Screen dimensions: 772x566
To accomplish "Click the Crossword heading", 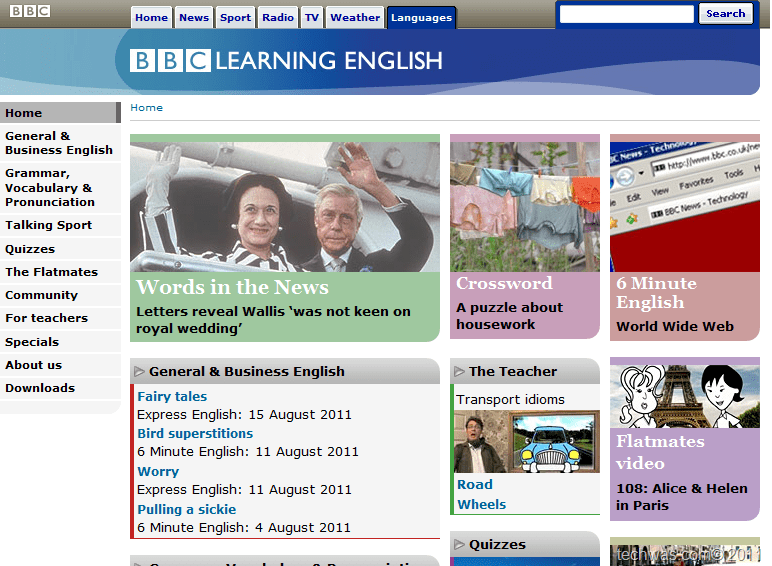I will (504, 283).
